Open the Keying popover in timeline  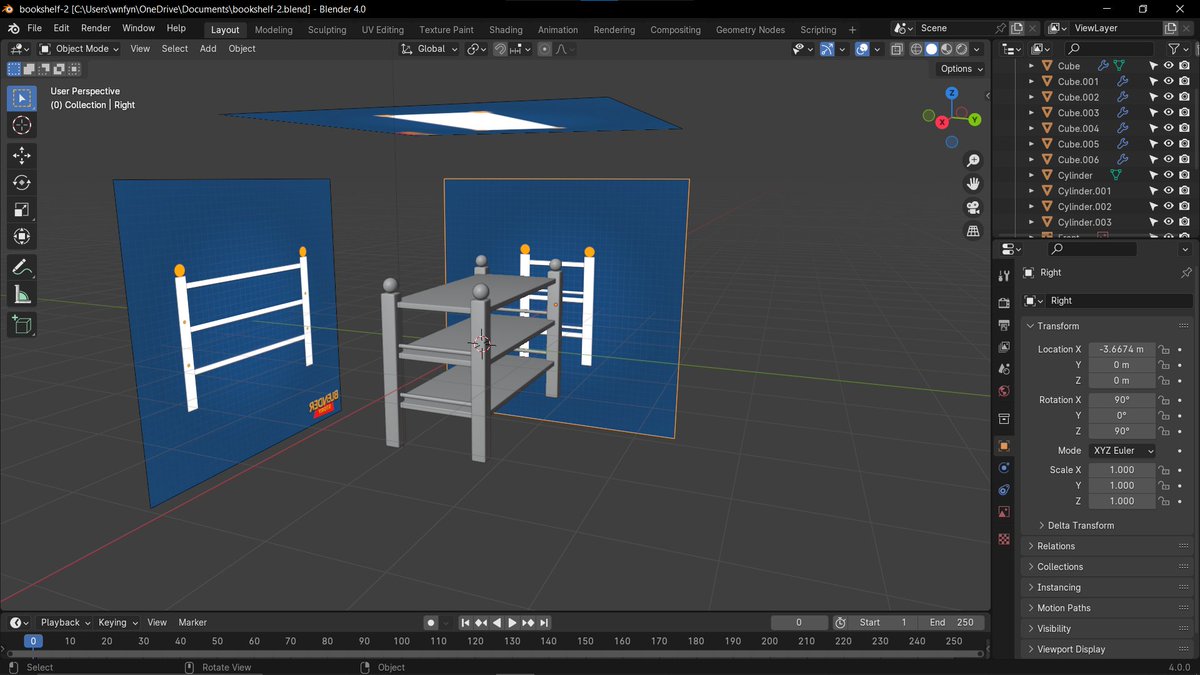[x=117, y=623]
